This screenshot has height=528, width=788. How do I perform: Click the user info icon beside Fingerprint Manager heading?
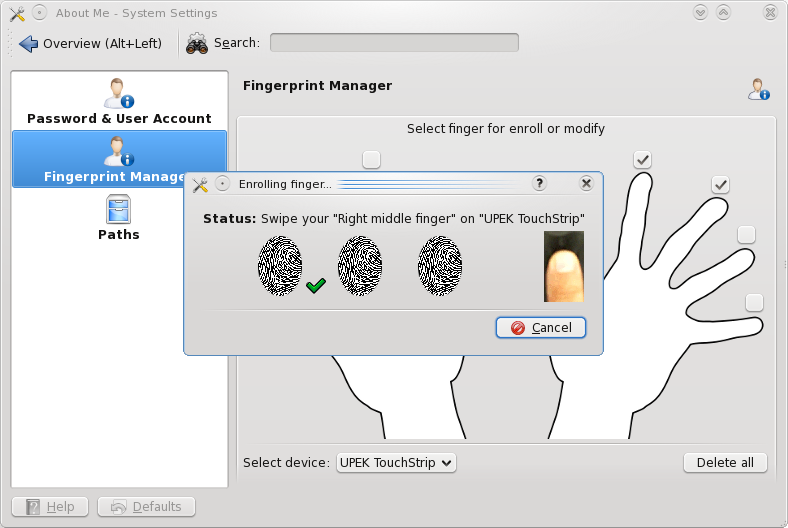click(758, 89)
